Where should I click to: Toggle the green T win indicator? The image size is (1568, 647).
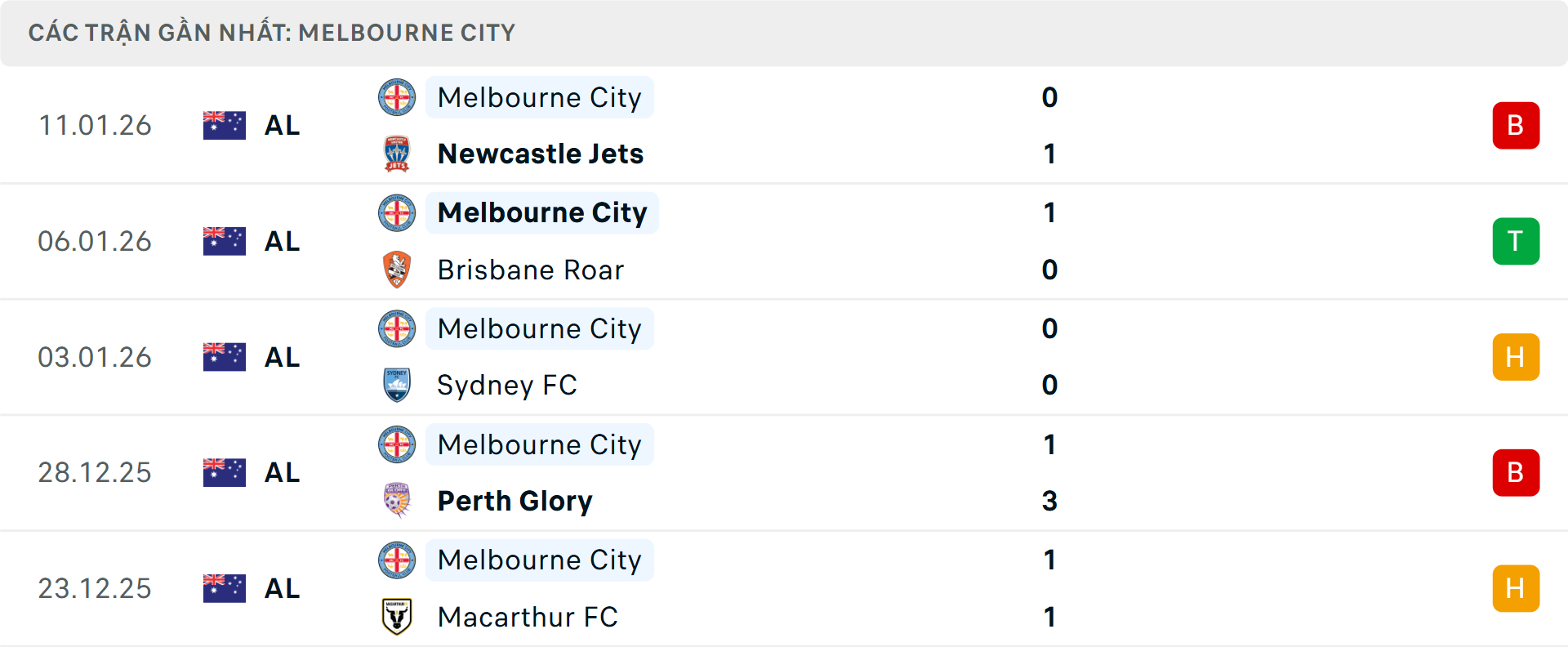pos(1516,241)
